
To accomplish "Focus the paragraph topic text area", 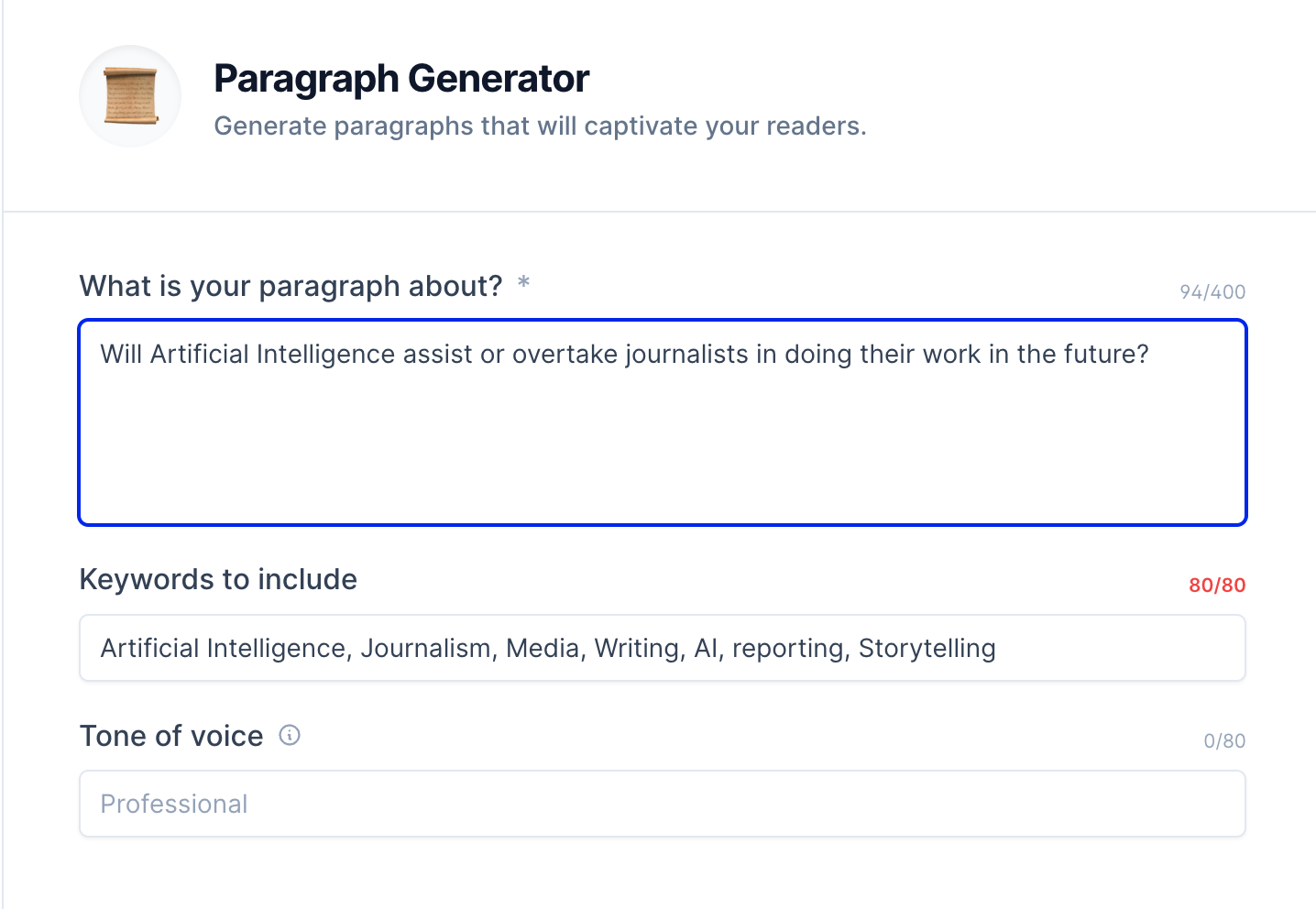I will point(662,422).
